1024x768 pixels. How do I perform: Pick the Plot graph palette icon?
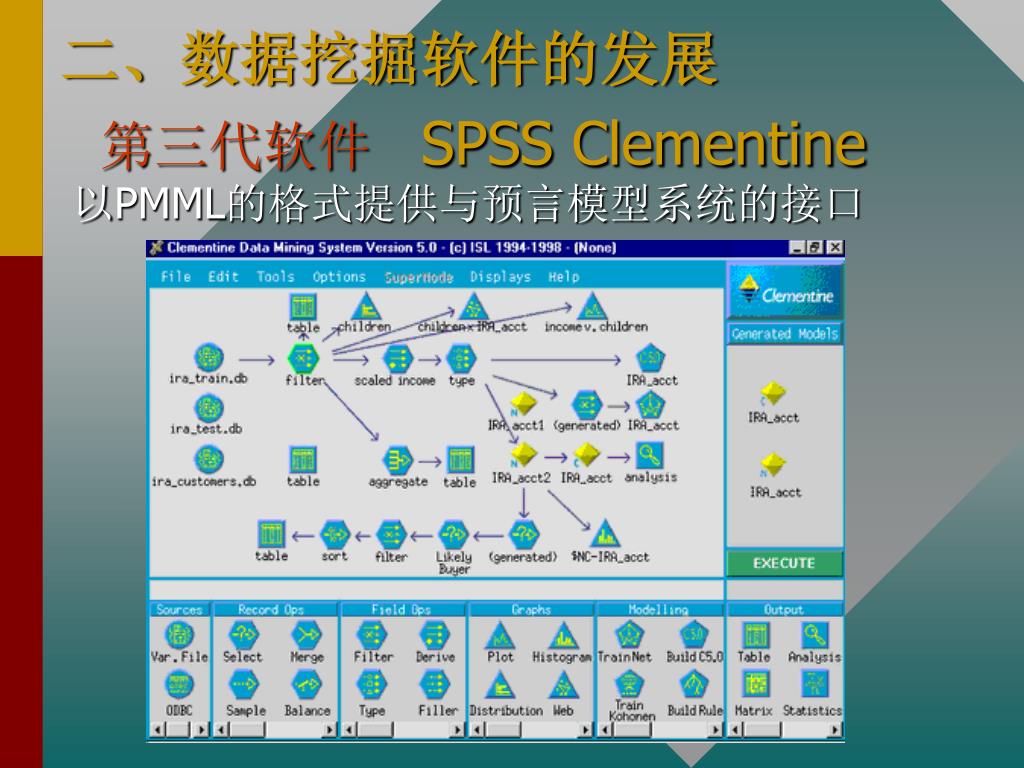pos(500,634)
